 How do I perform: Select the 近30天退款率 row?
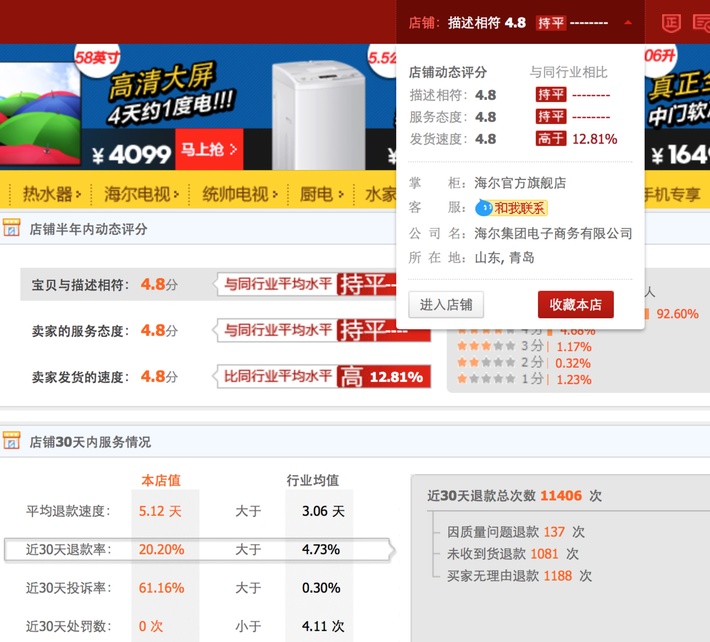click(198, 550)
